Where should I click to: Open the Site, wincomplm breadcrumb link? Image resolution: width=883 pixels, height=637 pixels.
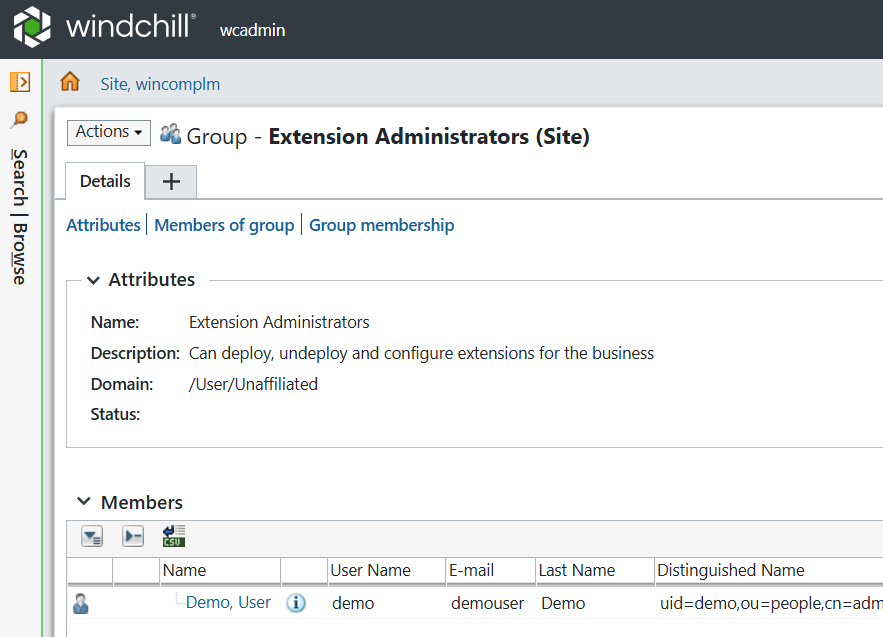160,84
